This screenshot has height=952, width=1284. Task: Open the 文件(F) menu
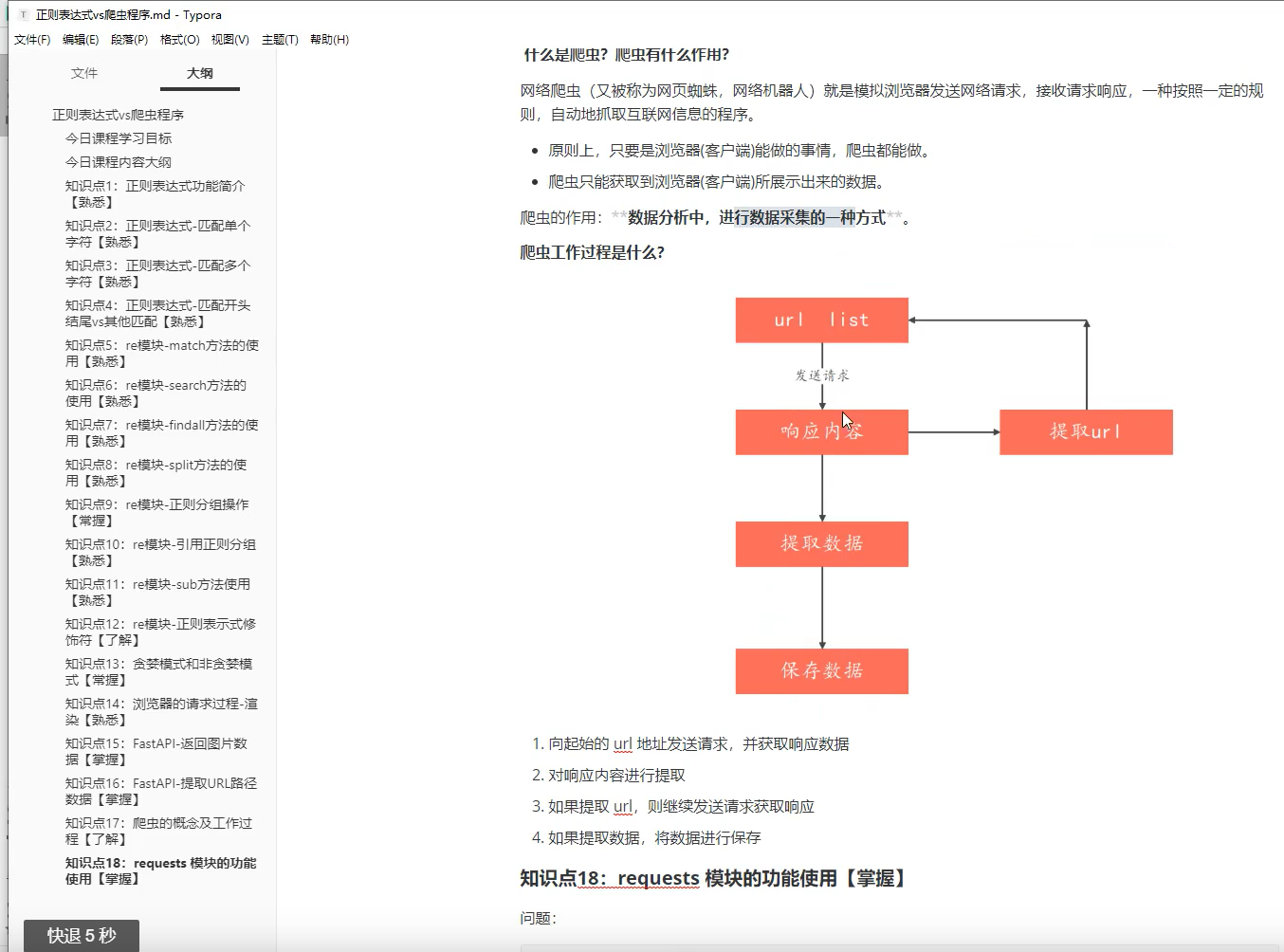click(x=32, y=39)
